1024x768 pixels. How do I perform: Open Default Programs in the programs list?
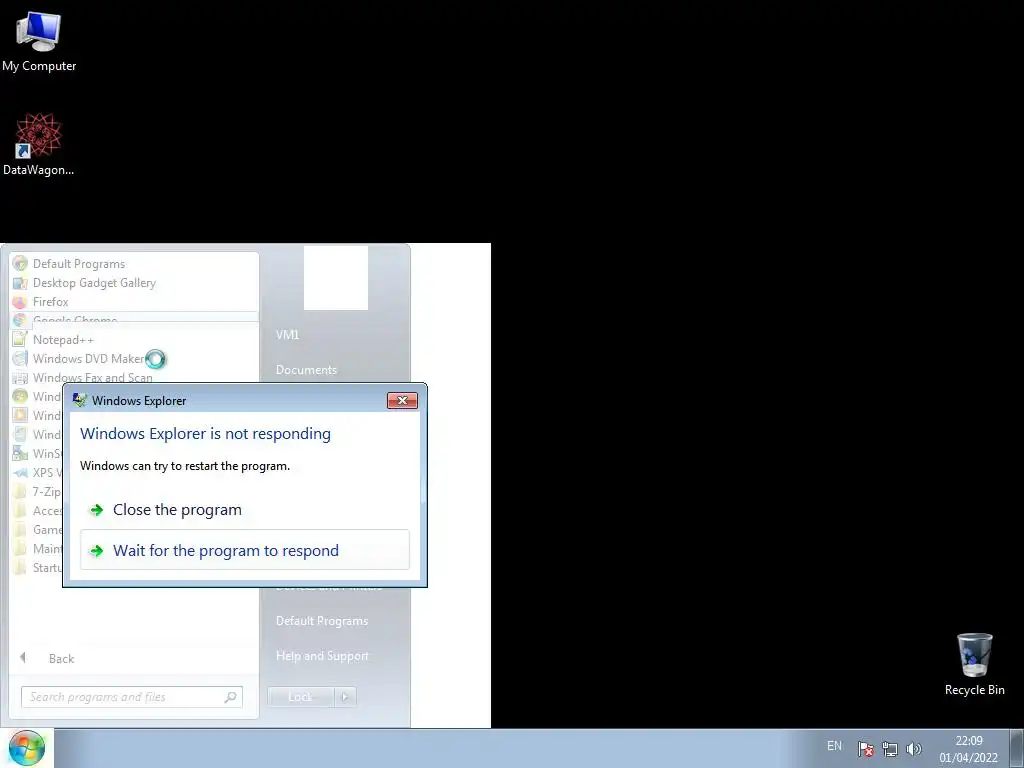click(78, 264)
